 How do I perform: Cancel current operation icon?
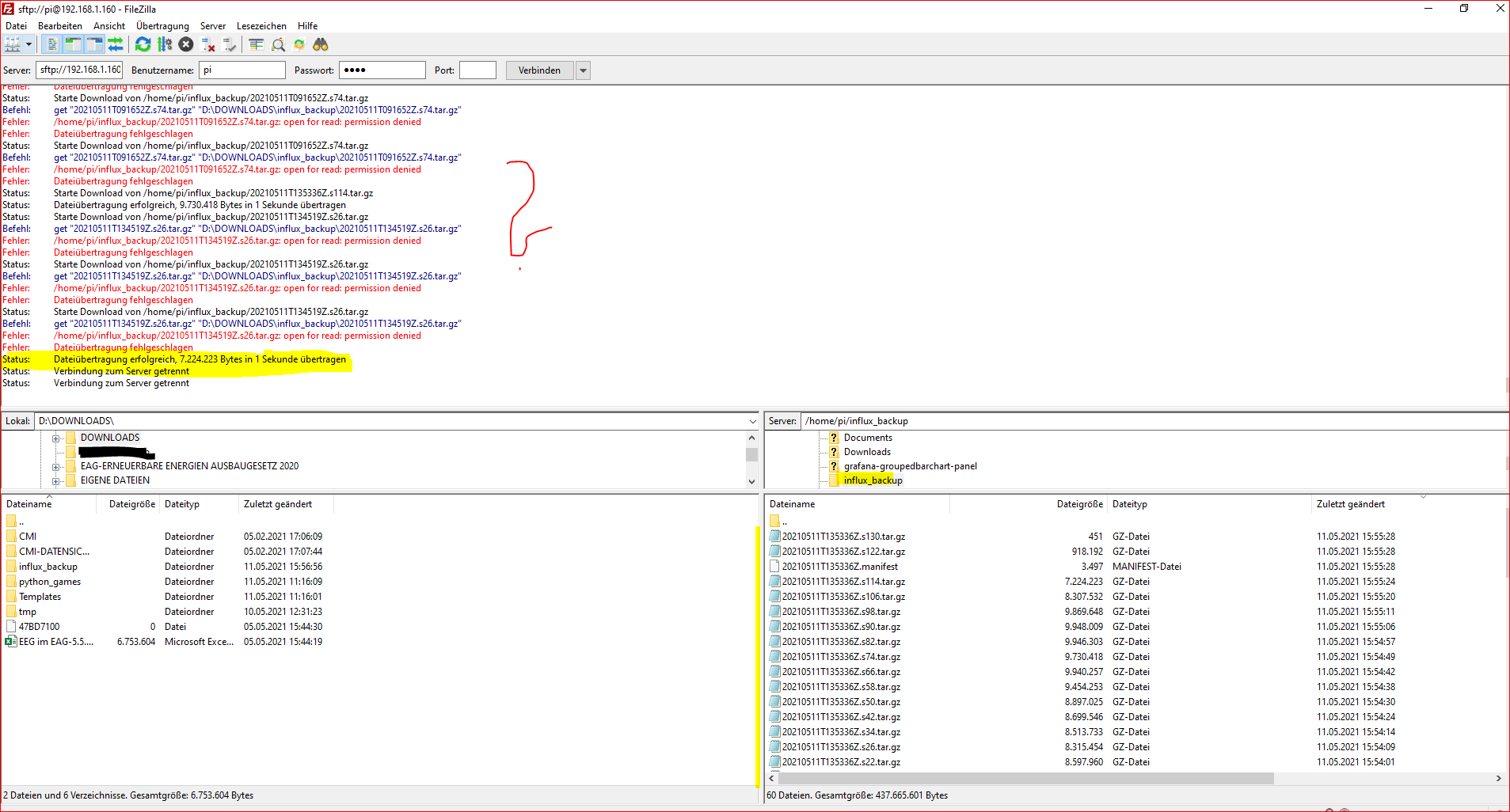[186, 44]
